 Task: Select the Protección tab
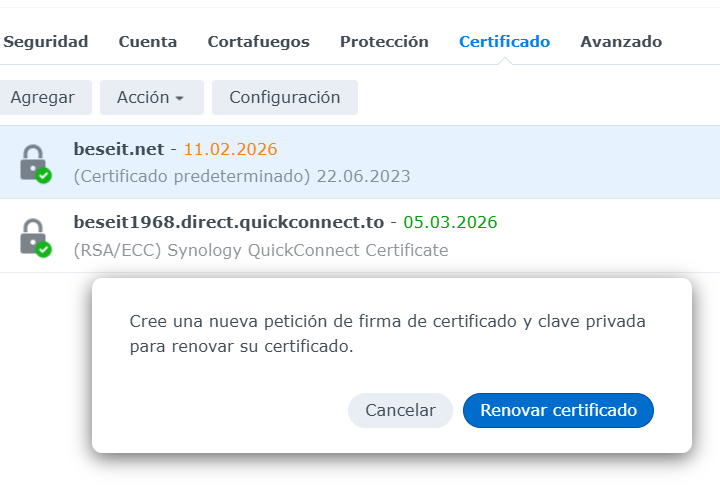[384, 42]
